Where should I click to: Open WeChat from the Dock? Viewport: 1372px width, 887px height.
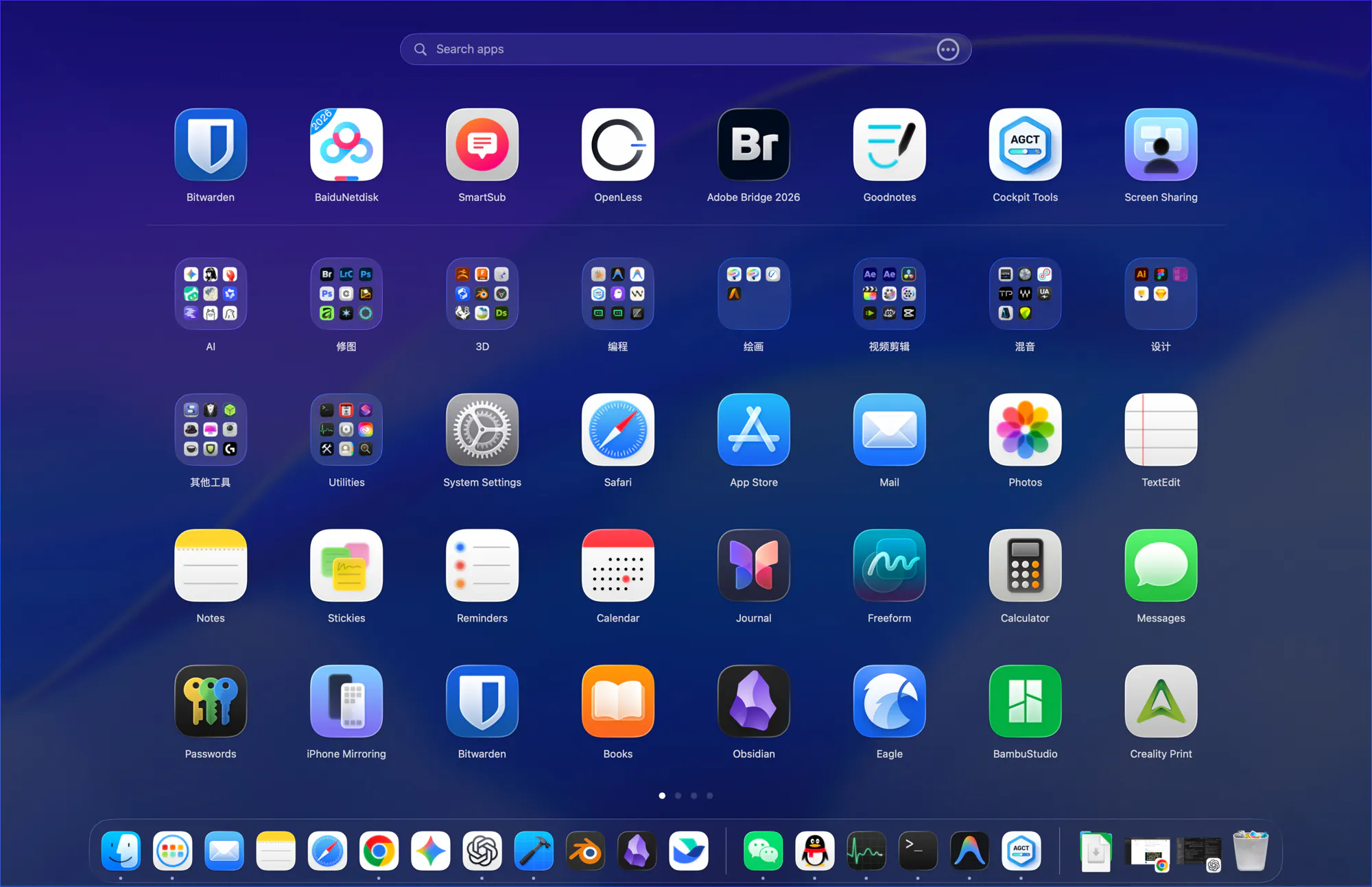coord(763,851)
